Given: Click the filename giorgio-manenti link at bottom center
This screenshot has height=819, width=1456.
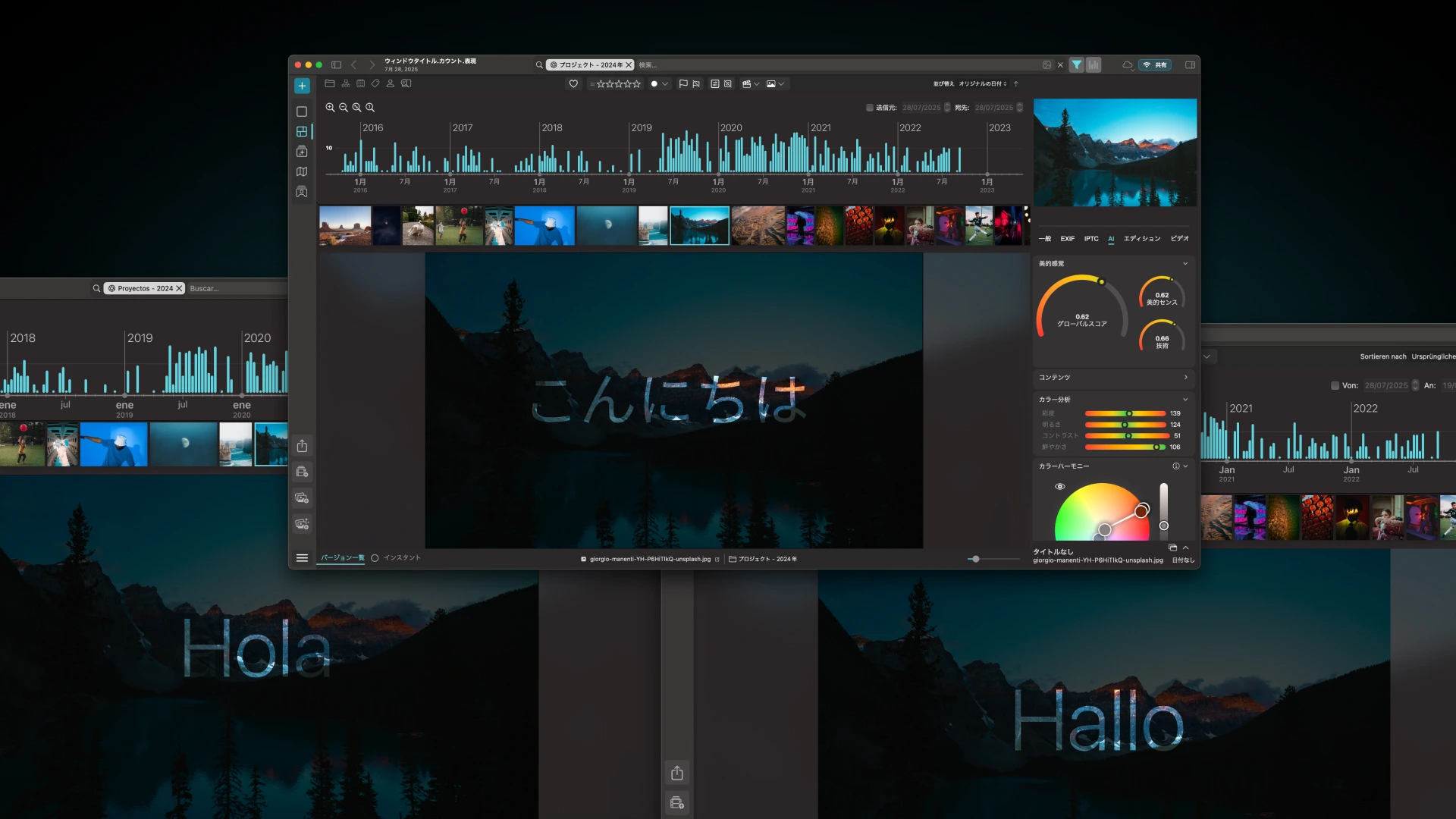Looking at the screenshot, I should [x=650, y=560].
